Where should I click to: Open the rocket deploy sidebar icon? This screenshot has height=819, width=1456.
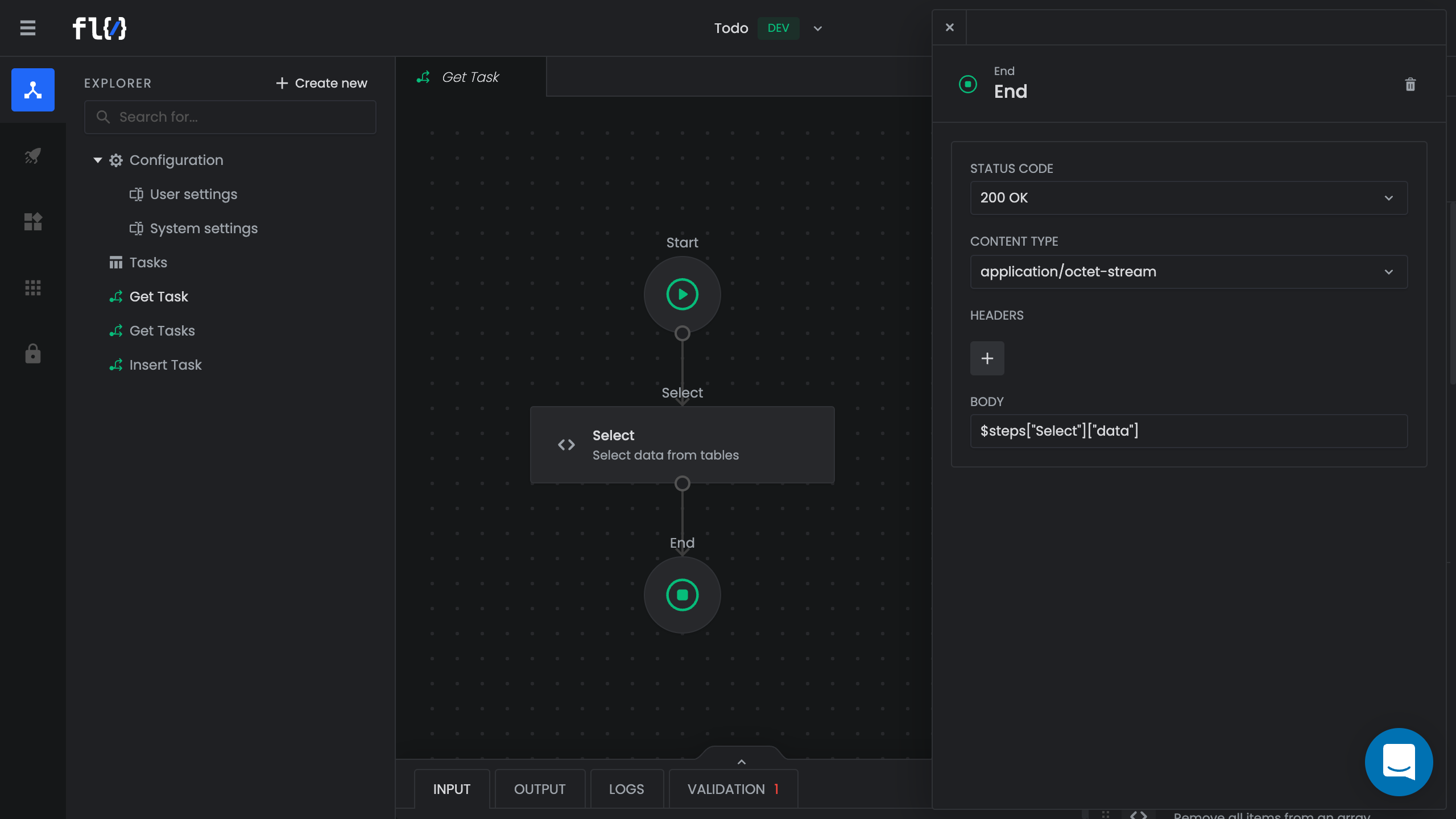[33, 155]
